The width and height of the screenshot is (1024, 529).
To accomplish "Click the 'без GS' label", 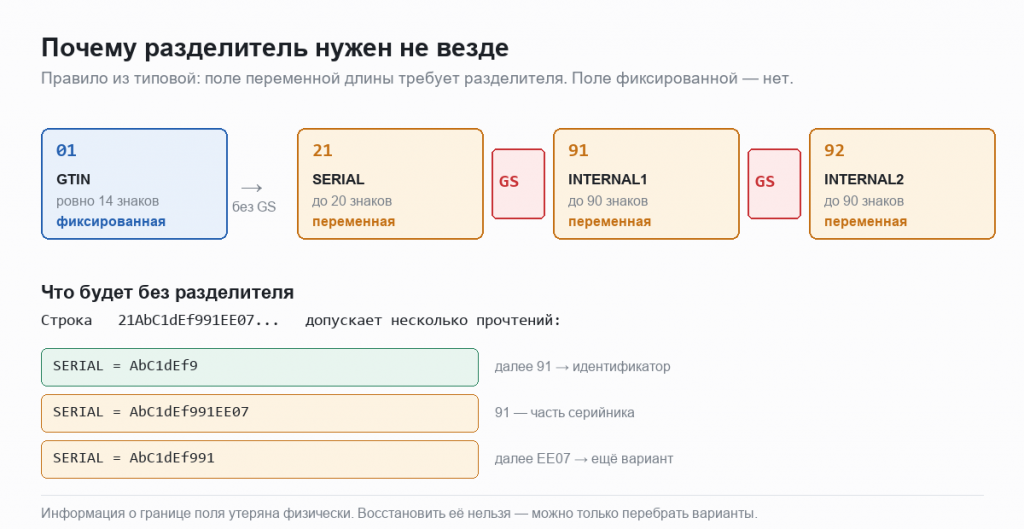I will point(254,207).
